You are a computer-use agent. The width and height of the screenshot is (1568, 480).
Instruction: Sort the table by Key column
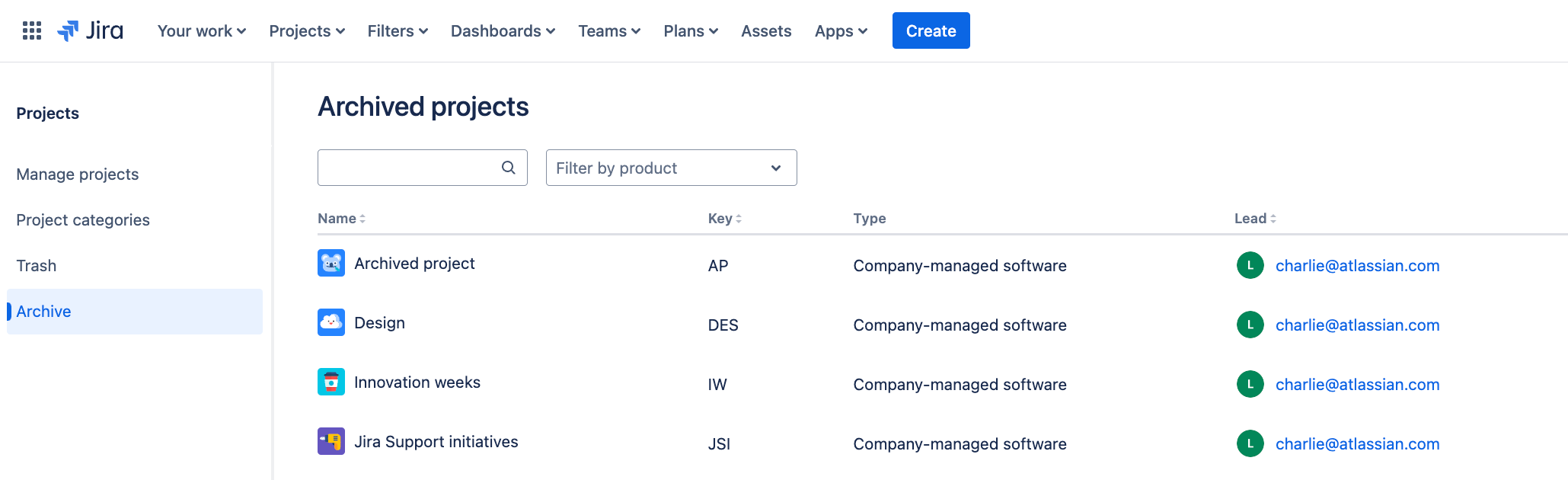725,219
